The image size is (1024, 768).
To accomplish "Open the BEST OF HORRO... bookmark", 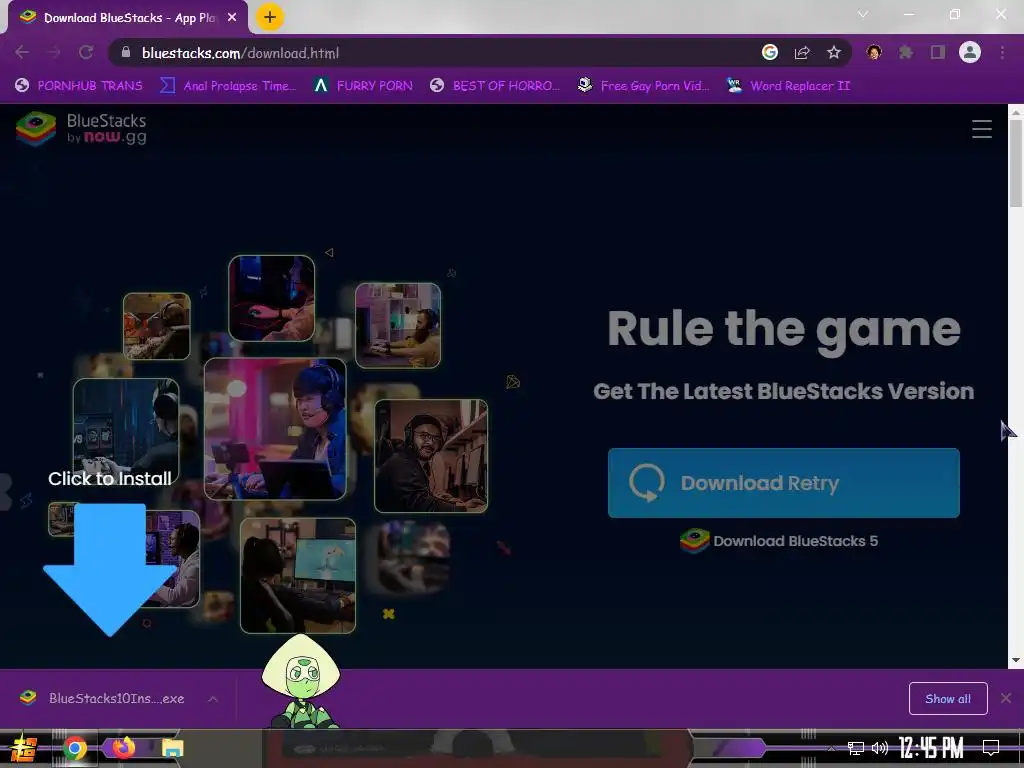I will [x=495, y=86].
